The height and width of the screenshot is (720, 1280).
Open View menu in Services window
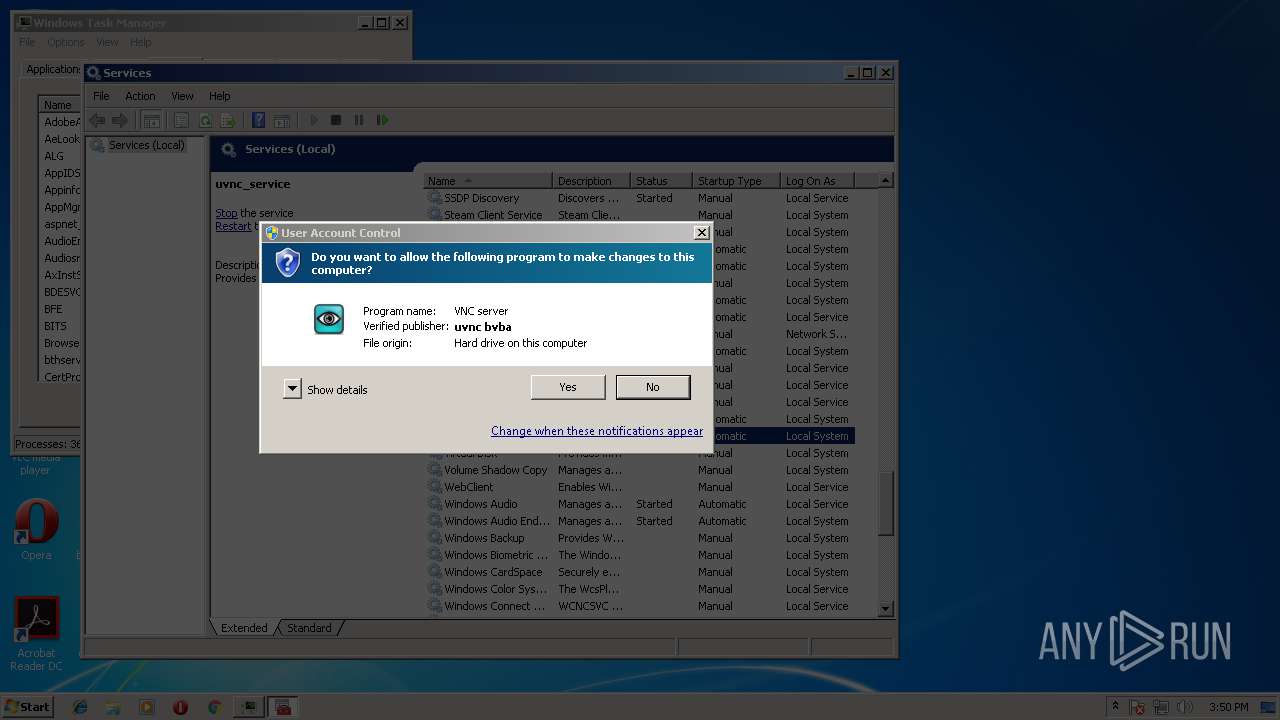182,96
